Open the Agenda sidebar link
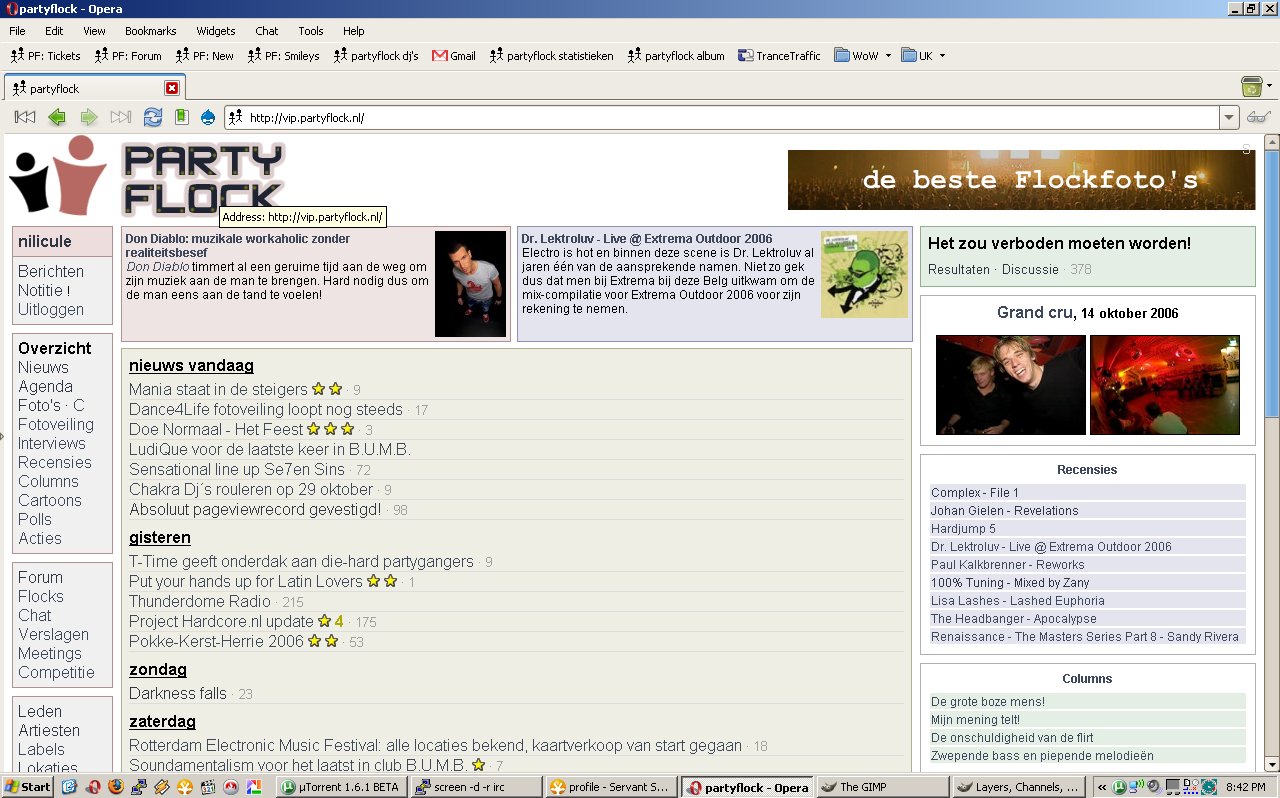 tap(45, 386)
